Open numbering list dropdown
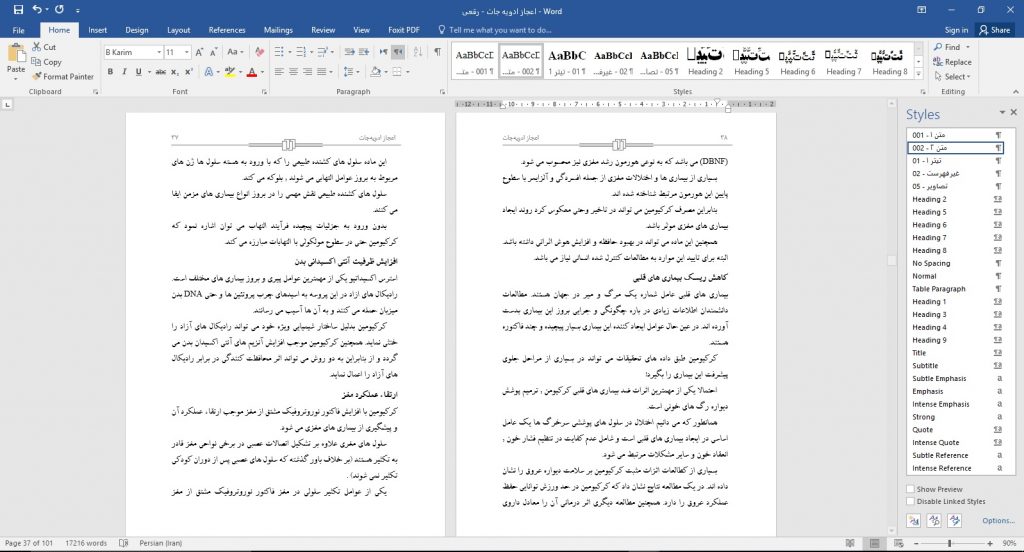 (313, 52)
